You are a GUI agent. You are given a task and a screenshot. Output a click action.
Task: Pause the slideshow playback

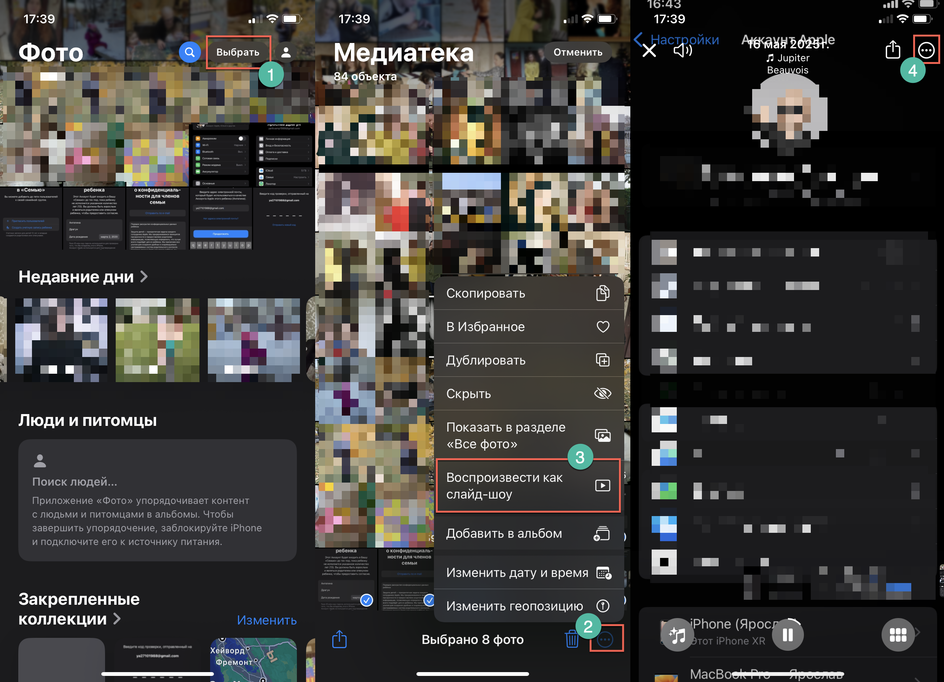(x=787, y=634)
